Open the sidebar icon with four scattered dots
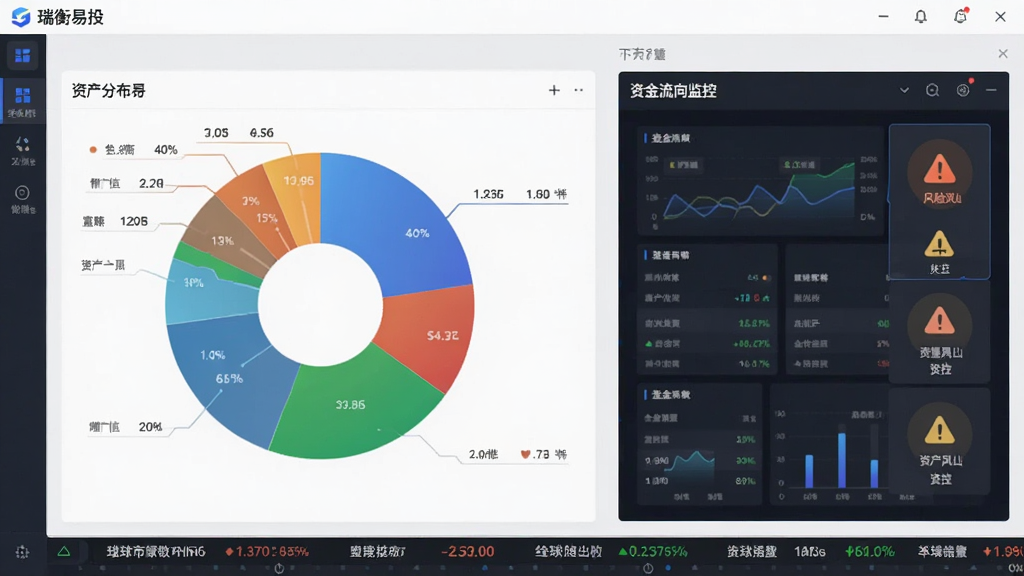1024x576 pixels. tap(22, 144)
